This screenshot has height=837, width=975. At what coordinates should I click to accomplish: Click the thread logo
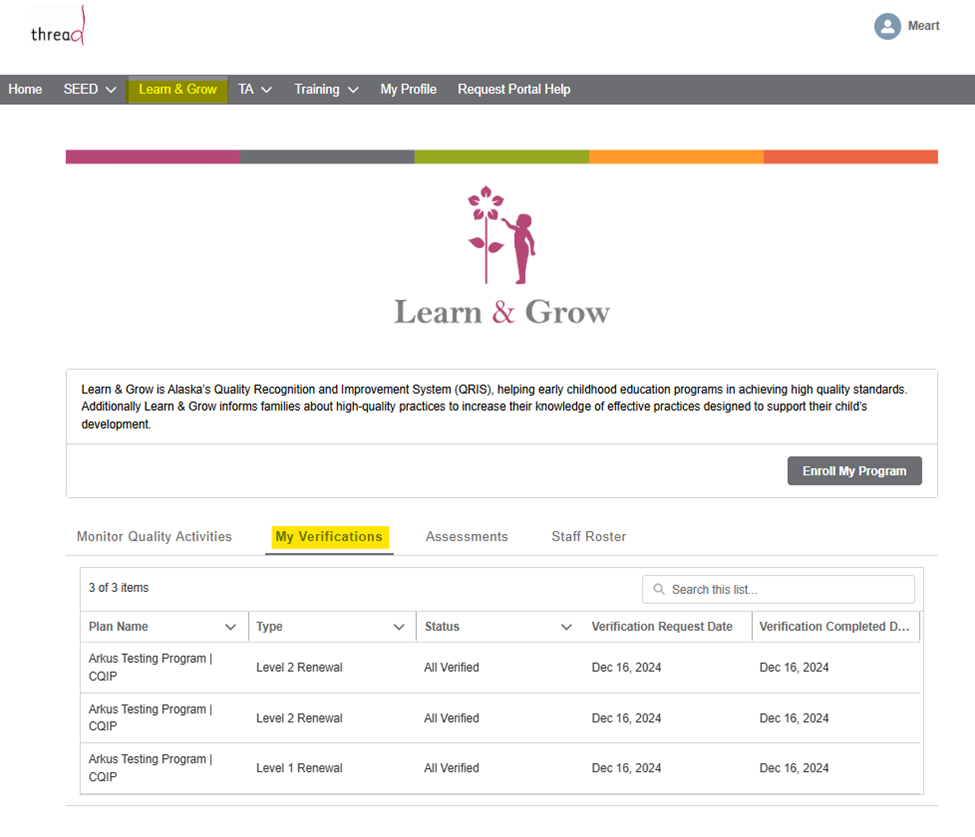pyautogui.click(x=57, y=26)
